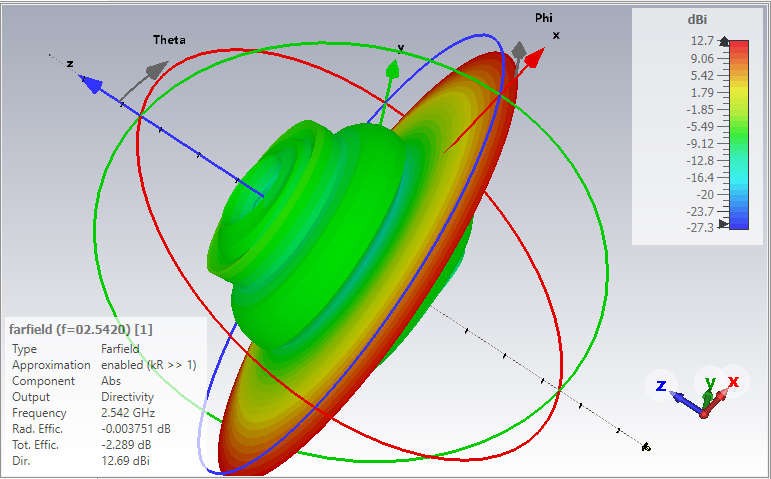Select the upper limit marker at 12.7

point(724,41)
